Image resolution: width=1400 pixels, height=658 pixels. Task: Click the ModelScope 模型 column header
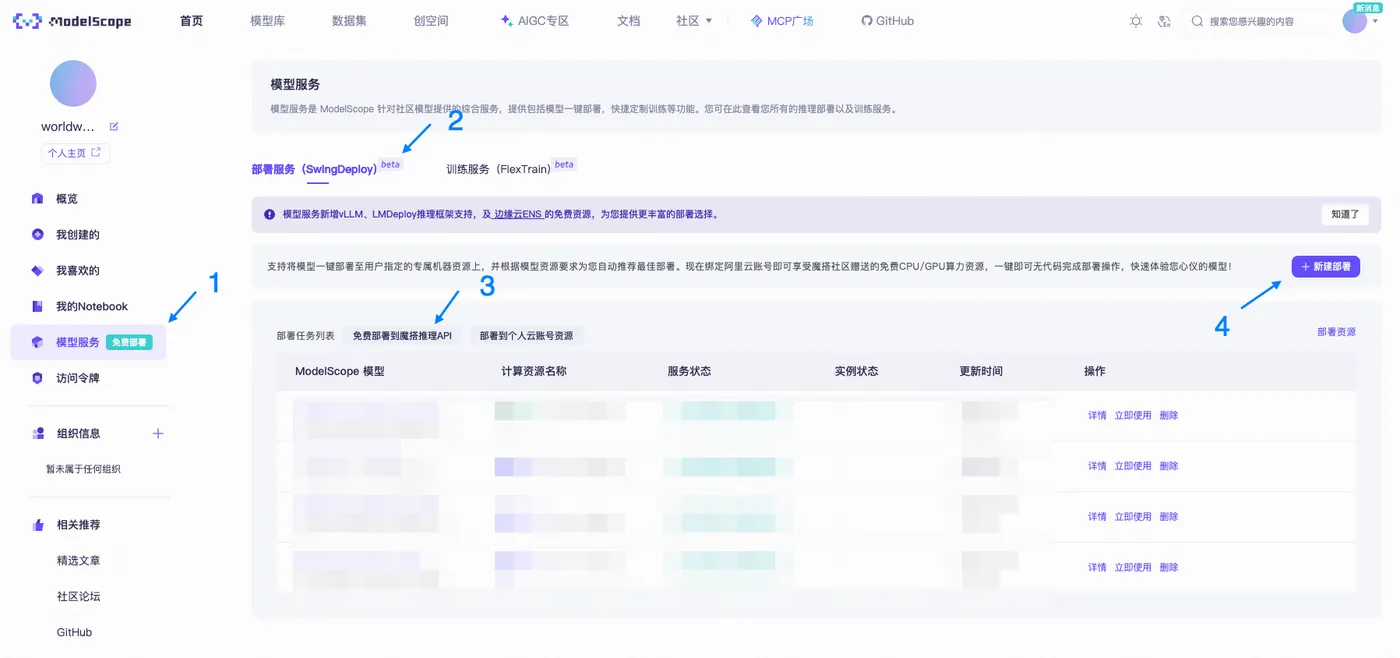(x=339, y=371)
